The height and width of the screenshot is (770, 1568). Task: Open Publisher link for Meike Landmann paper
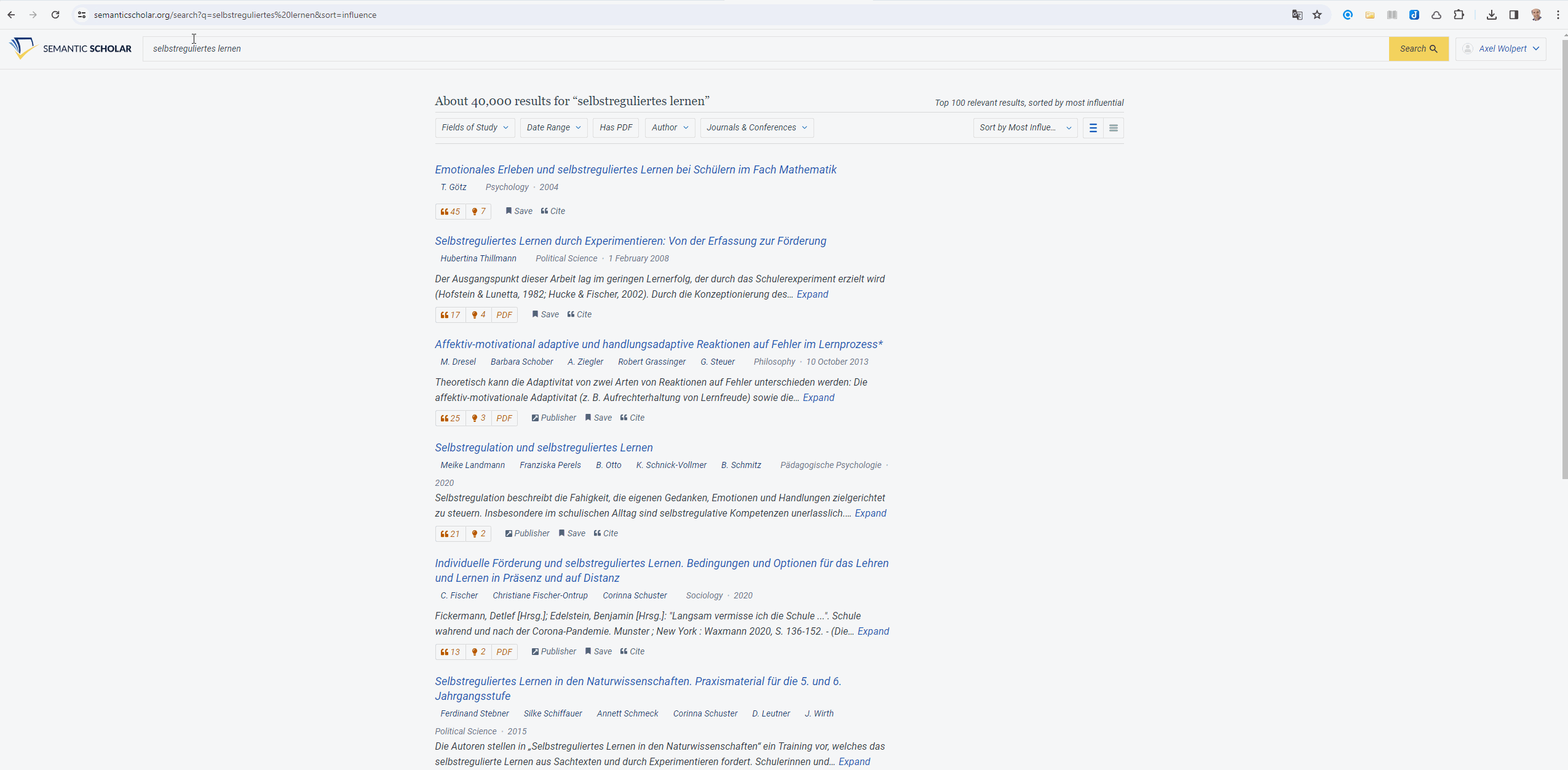(527, 533)
